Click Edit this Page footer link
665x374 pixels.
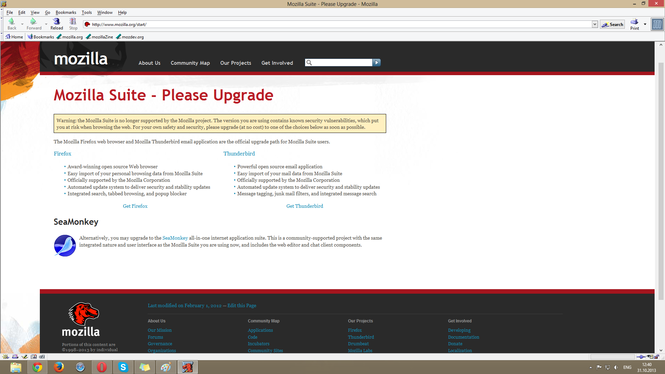coord(242,305)
